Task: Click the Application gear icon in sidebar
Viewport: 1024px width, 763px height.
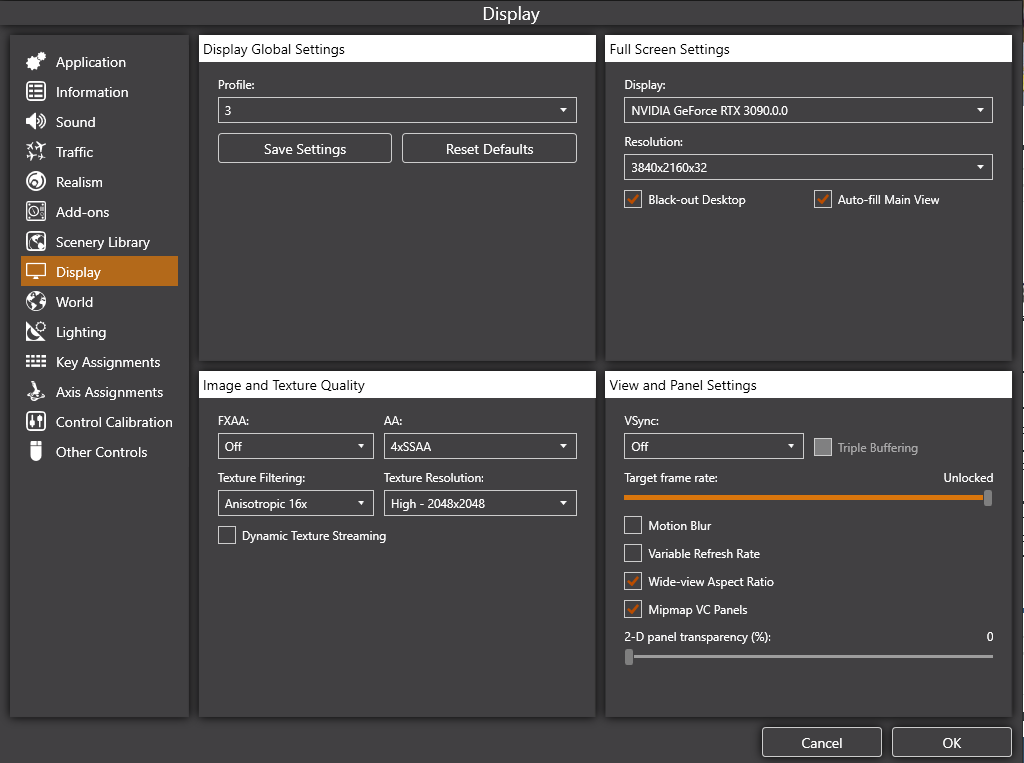Action: [x=36, y=61]
